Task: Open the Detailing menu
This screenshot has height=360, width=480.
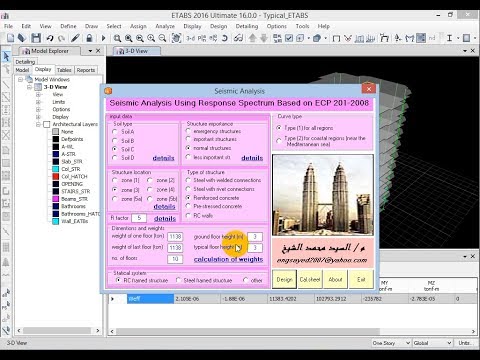Action: [x=247, y=26]
